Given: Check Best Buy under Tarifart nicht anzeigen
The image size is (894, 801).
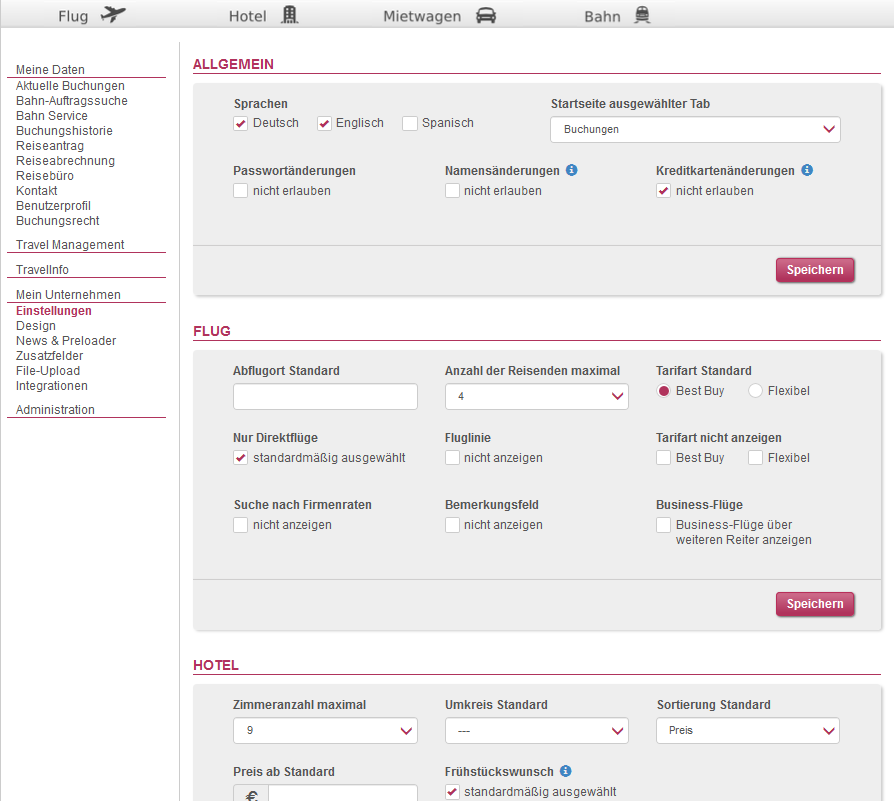Looking at the screenshot, I should tap(663, 457).
